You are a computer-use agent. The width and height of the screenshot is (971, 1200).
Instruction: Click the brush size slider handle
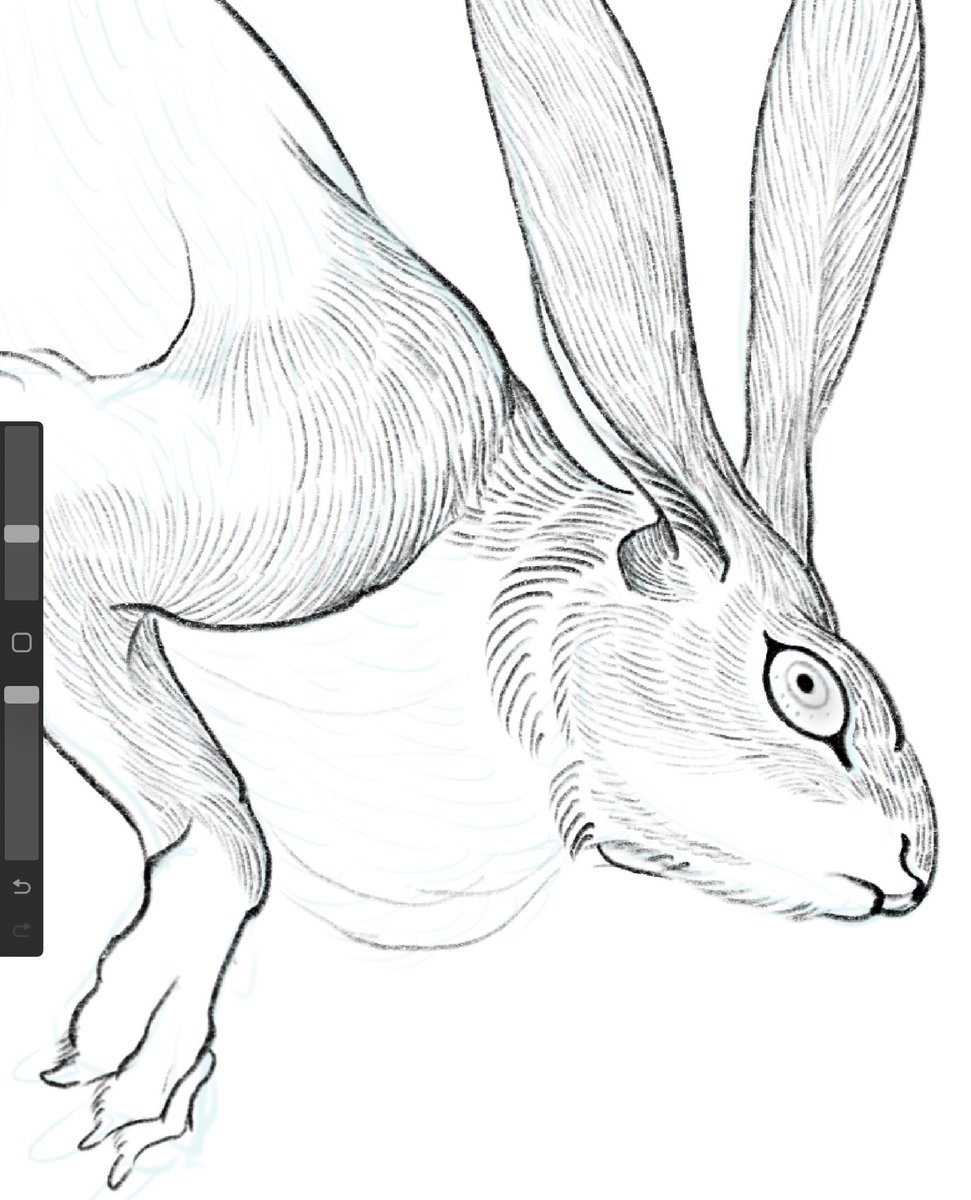[21, 534]
